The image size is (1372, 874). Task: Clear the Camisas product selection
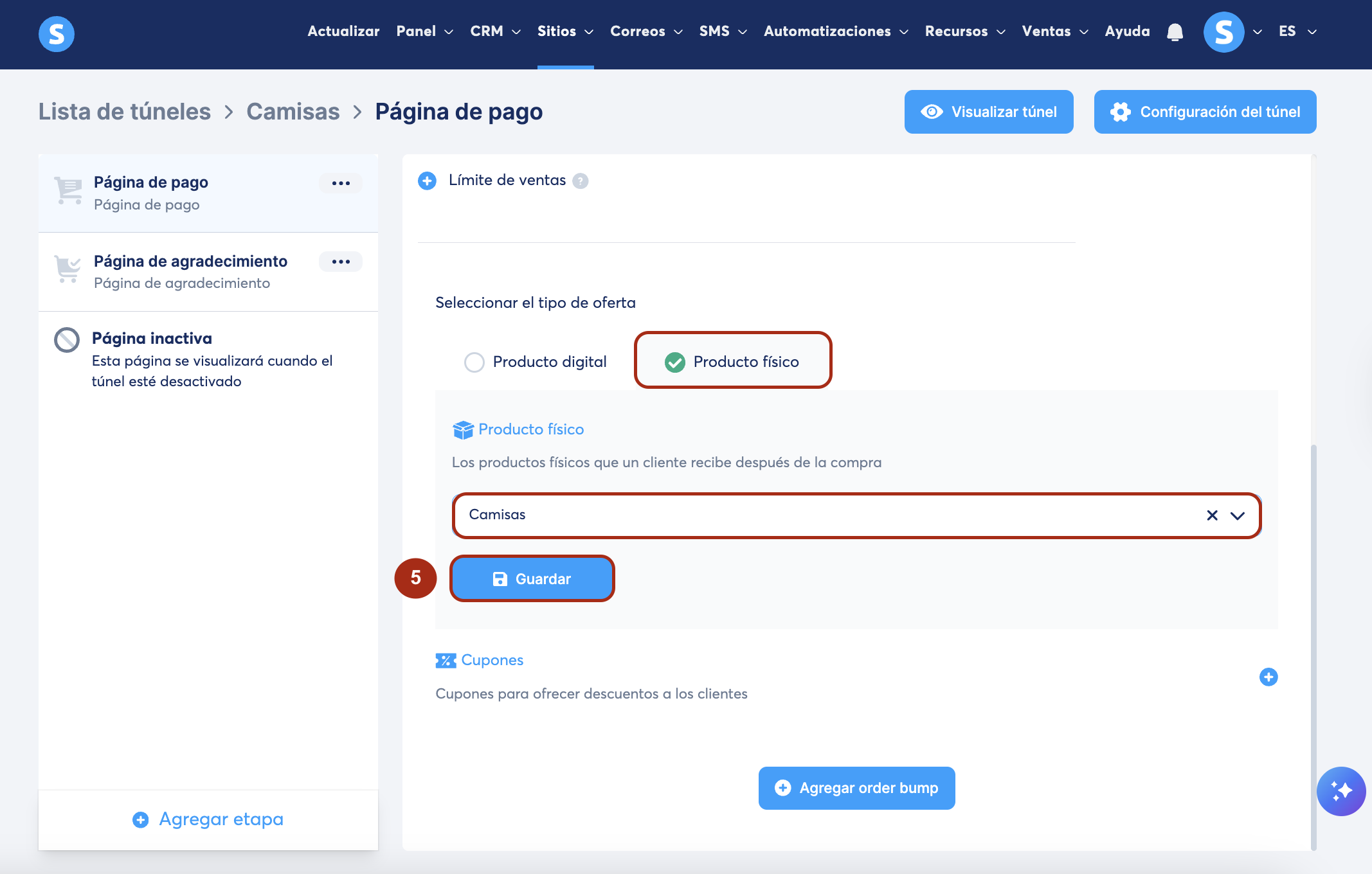[x=1212, y=515]
